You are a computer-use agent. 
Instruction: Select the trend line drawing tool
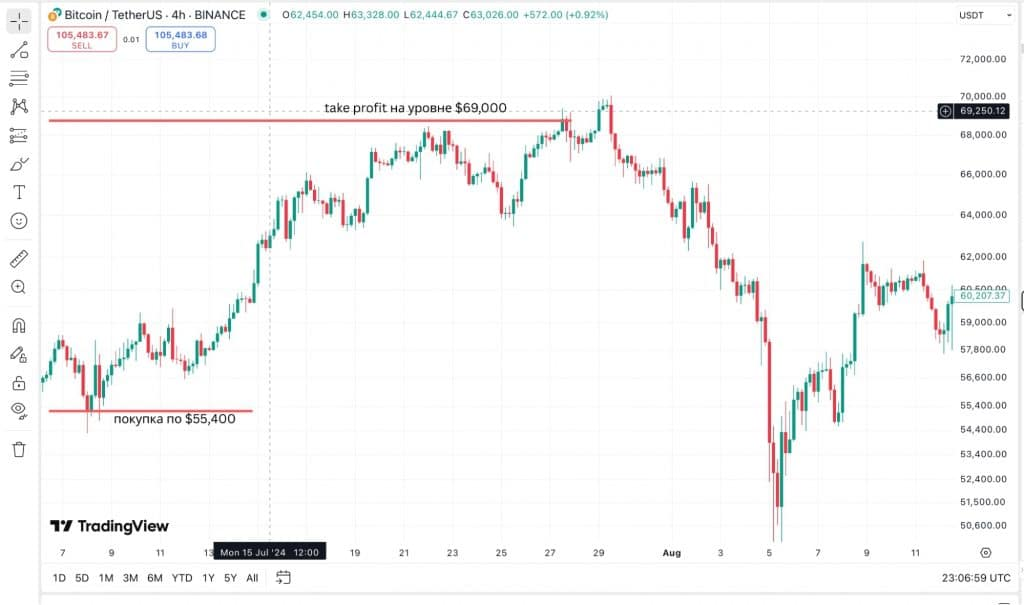19,50
